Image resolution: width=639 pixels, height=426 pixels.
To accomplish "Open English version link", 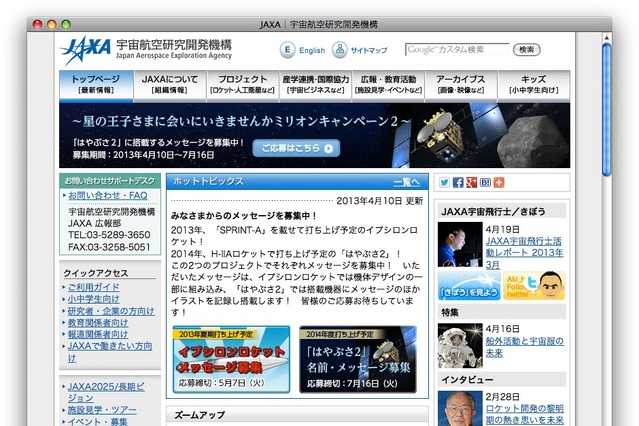I will [x=312, y=51].
